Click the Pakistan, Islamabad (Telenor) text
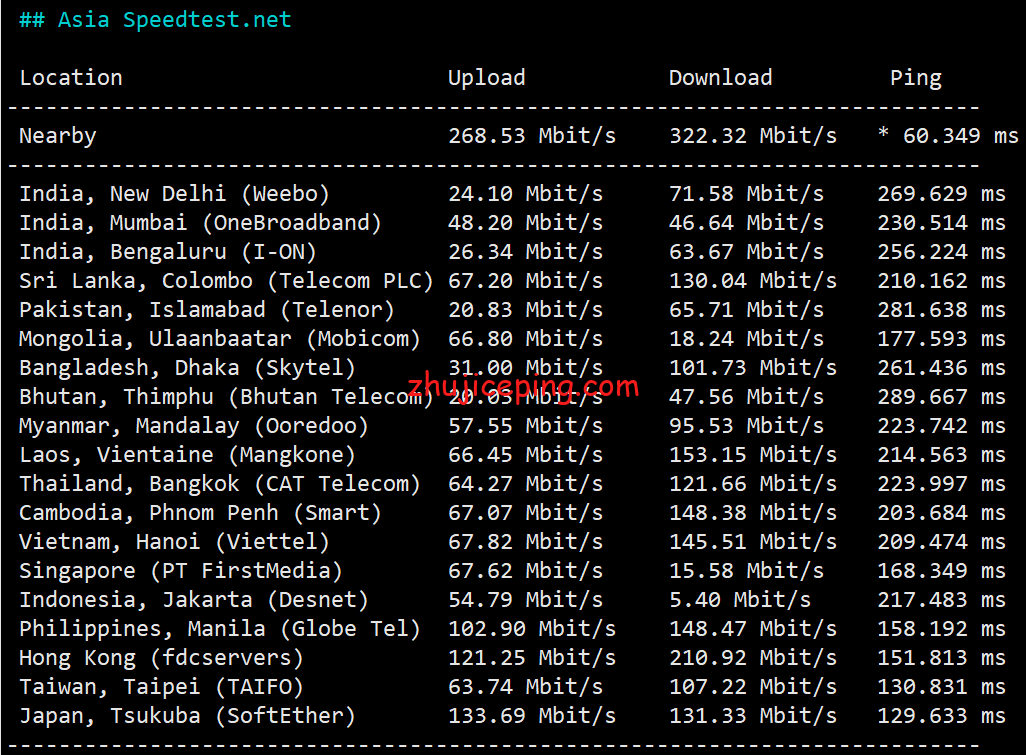1026x755 pixels. click(207, 309)
